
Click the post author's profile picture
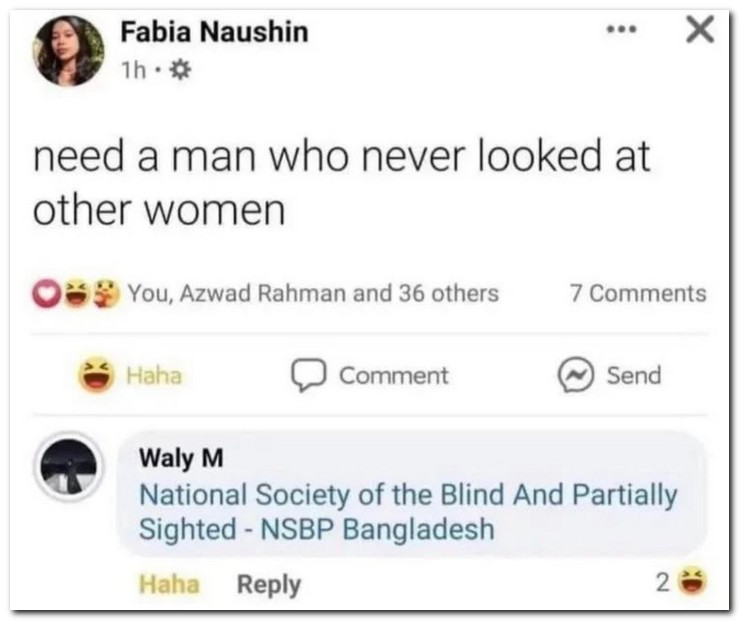click(69, 51)
